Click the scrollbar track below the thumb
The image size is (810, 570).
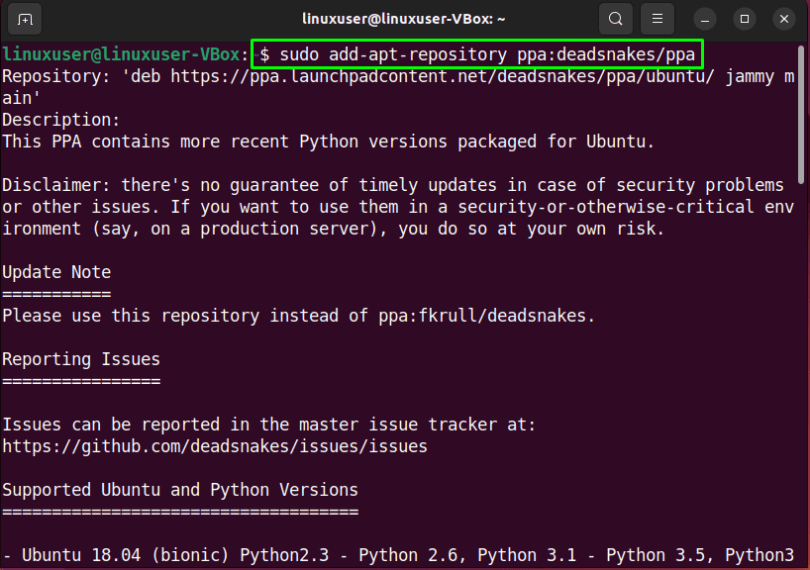[x=801, y=400]
